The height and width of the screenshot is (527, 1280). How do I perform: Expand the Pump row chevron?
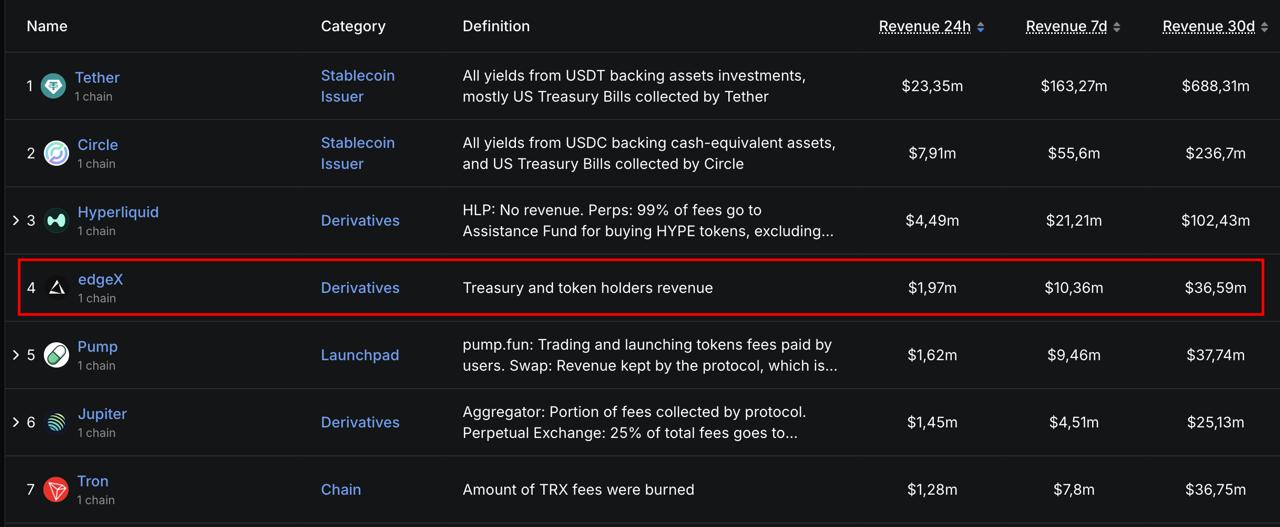click(16, 355)
